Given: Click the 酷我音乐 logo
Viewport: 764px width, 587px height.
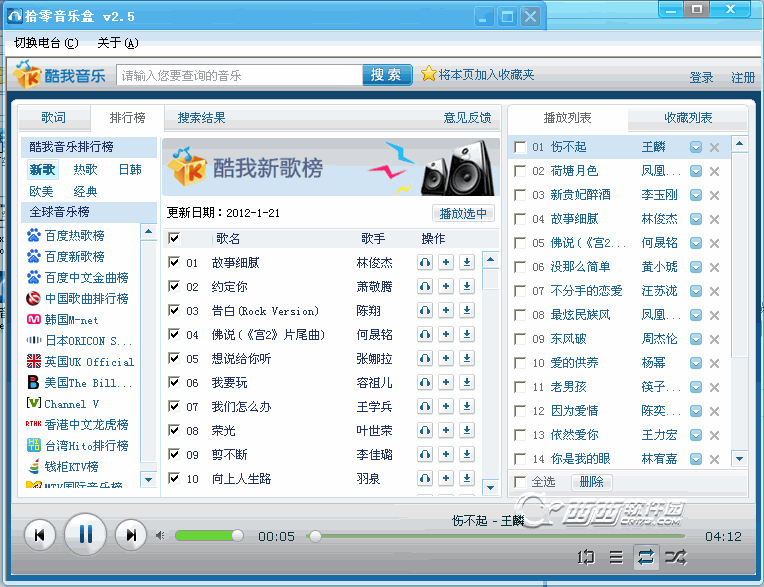Looking at the screenshot, I should 59,75.
